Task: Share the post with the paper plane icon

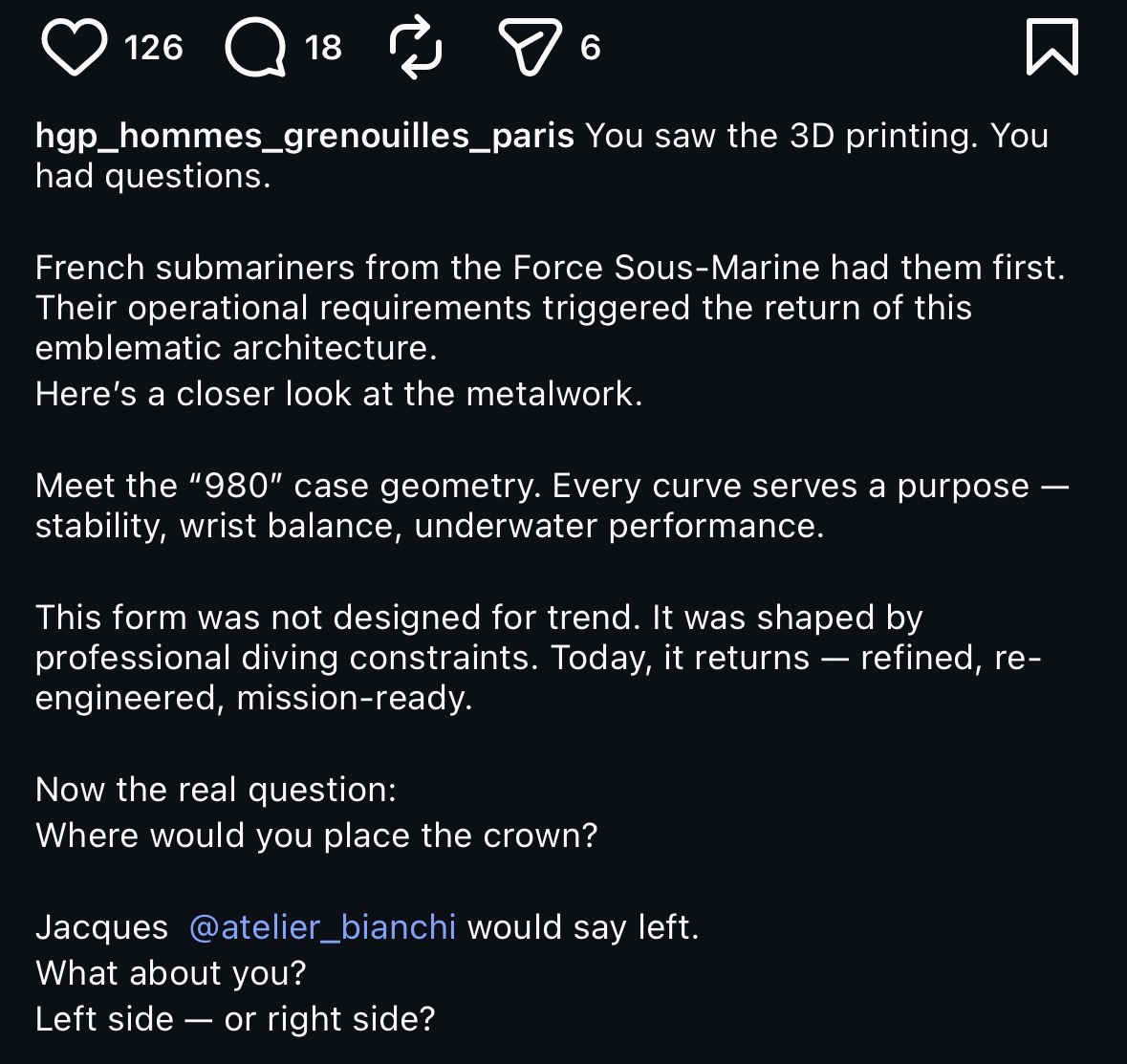Action: 529,48
